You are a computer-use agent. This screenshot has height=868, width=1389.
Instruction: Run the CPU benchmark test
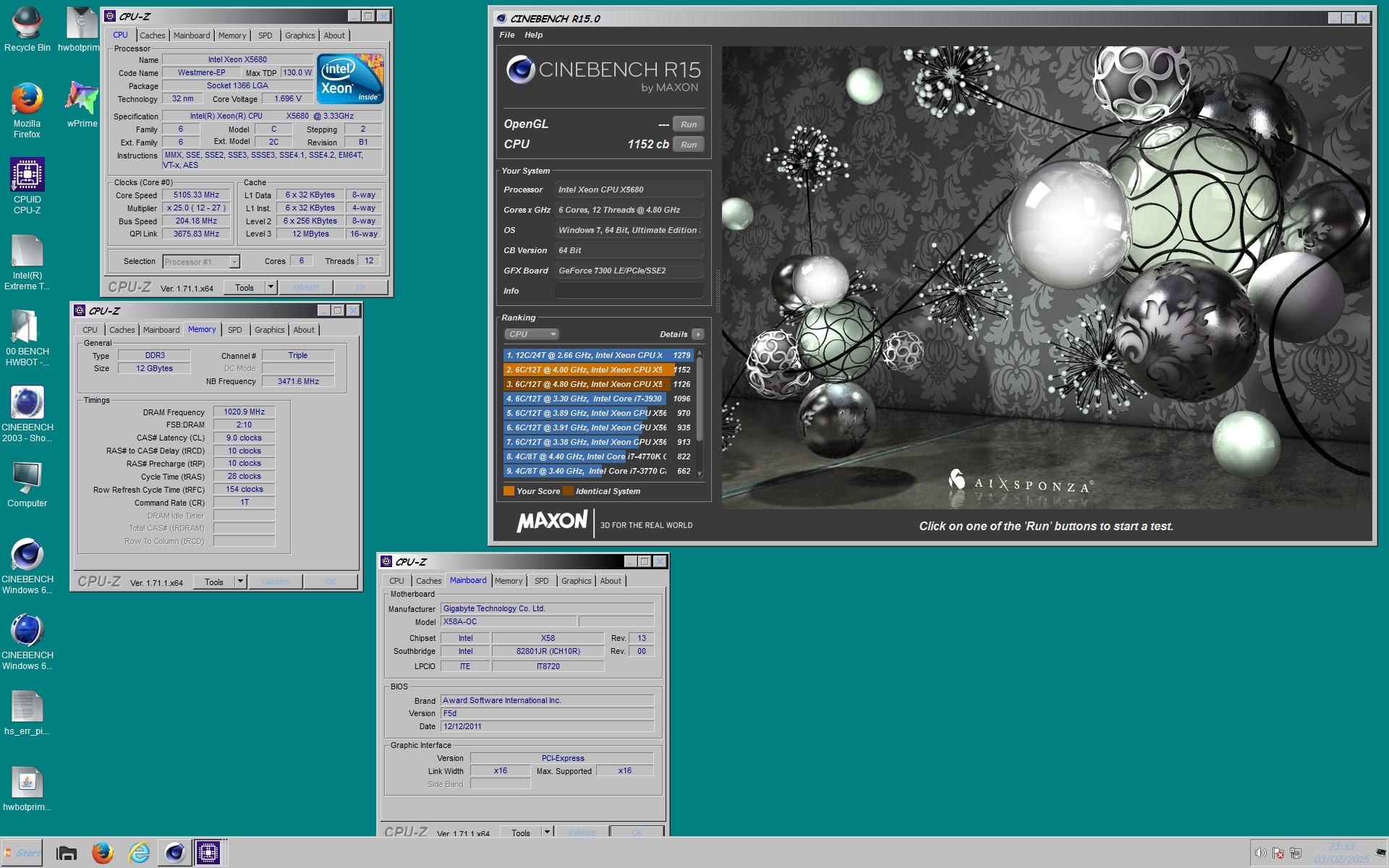[689, 145]
